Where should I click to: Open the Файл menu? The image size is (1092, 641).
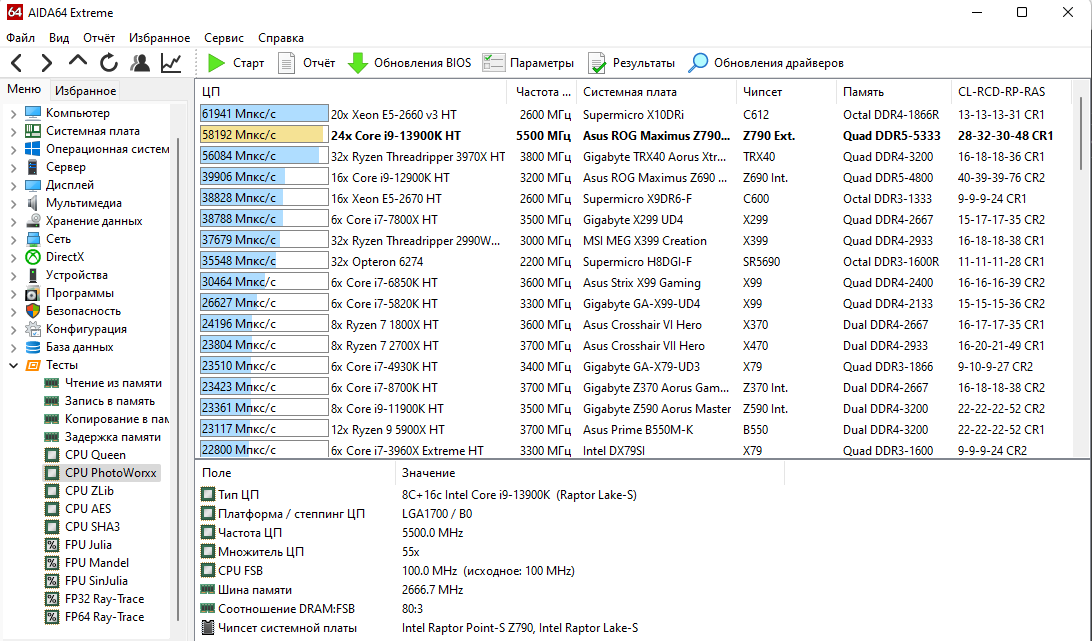pyautogui.click(x=20, y=38)
